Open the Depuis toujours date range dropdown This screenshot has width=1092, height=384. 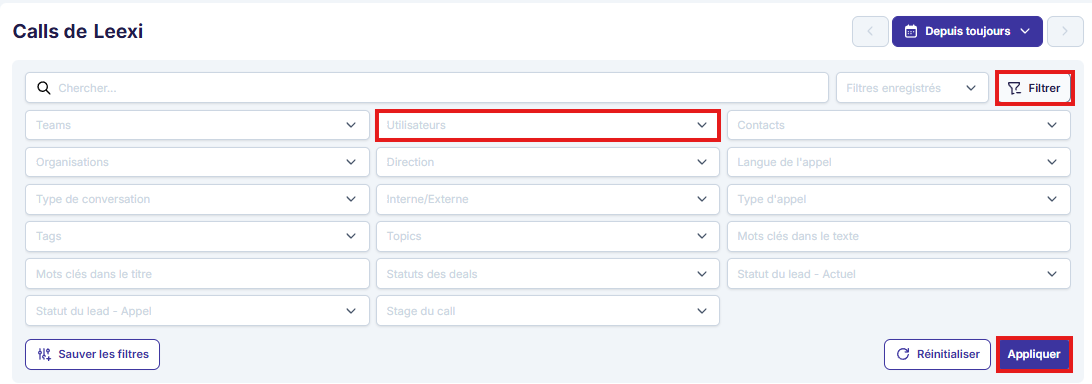click(967, 31)
